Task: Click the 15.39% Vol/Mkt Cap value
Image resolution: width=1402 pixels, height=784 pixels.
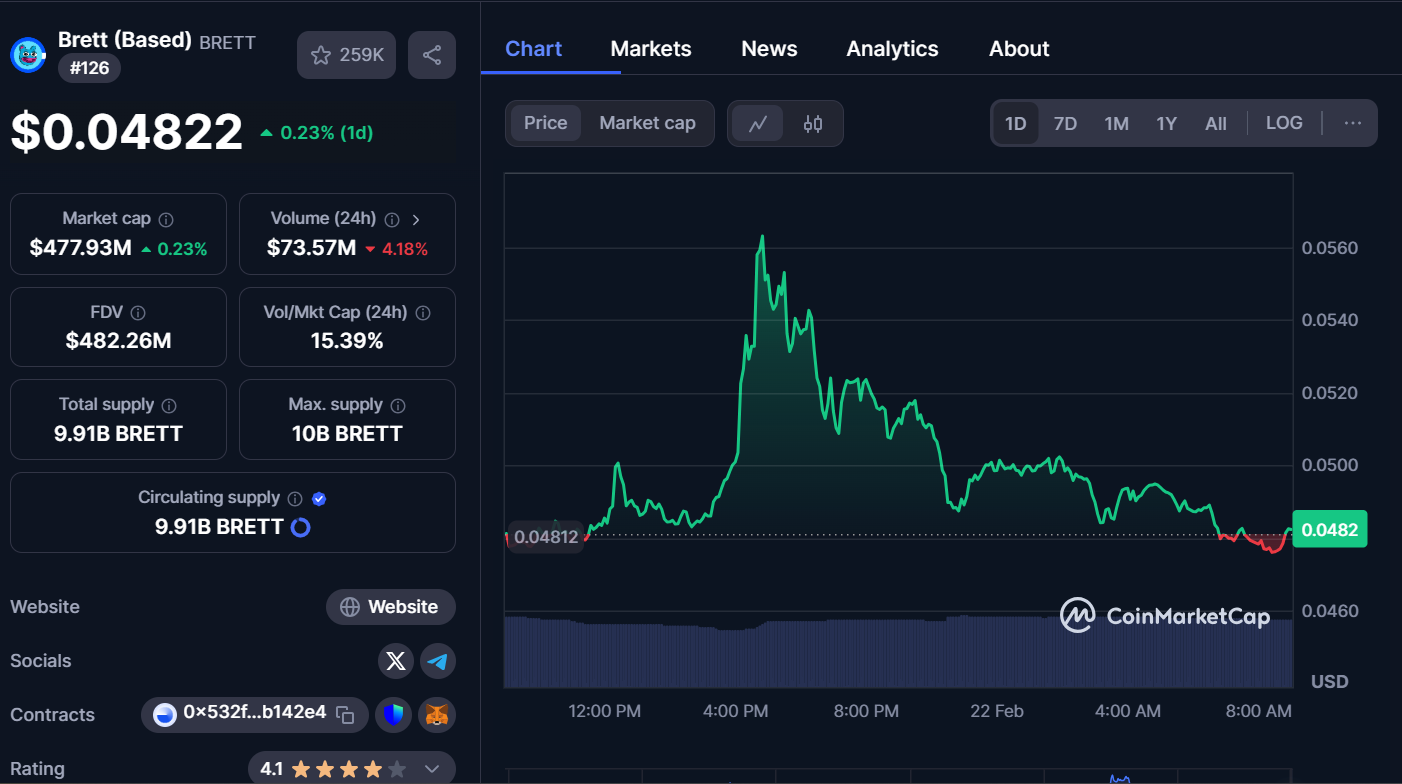Action: pos(347,341)
